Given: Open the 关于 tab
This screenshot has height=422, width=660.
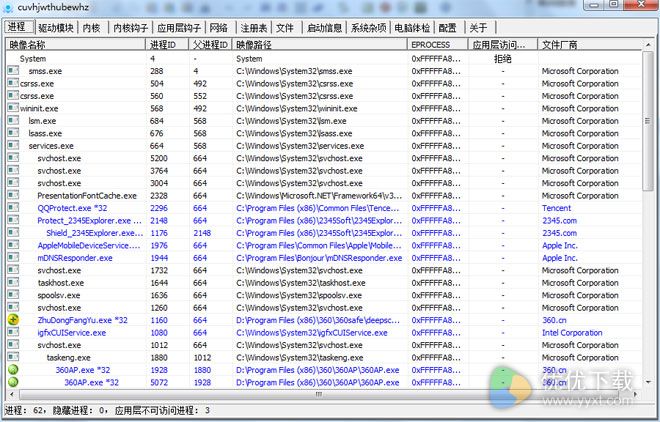Looking at the screenshot, I should pos(479,28).
